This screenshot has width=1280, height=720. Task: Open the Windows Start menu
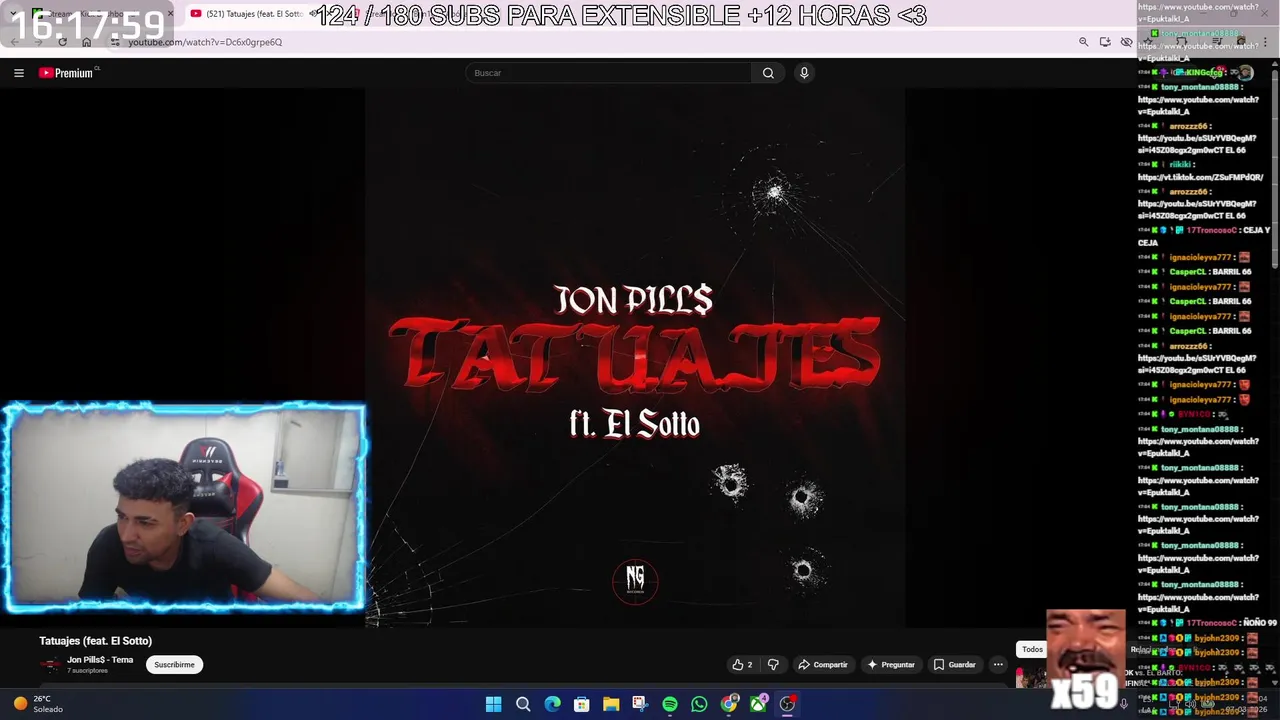click(493, 704)
